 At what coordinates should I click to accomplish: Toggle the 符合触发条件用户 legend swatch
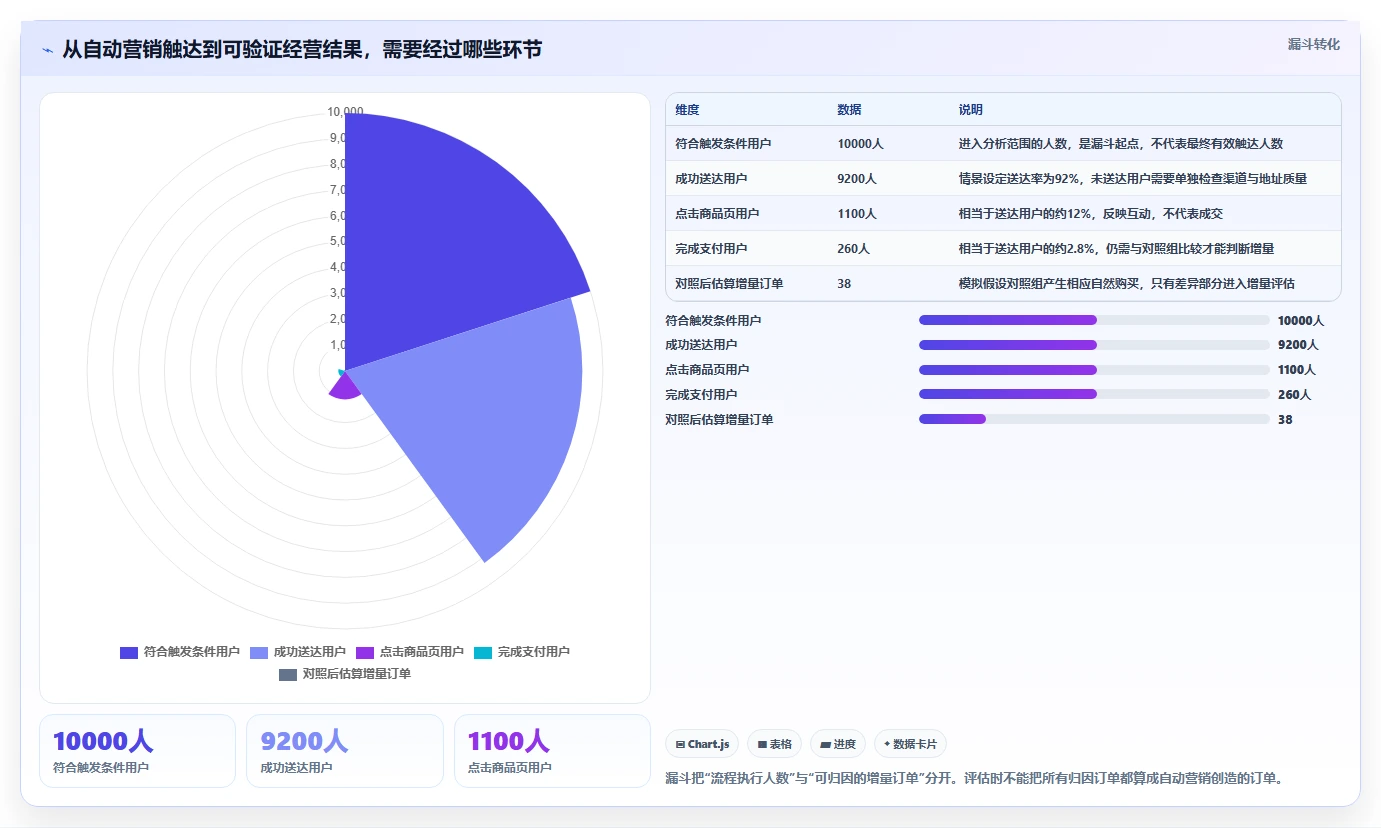click(x=129, y=652)
